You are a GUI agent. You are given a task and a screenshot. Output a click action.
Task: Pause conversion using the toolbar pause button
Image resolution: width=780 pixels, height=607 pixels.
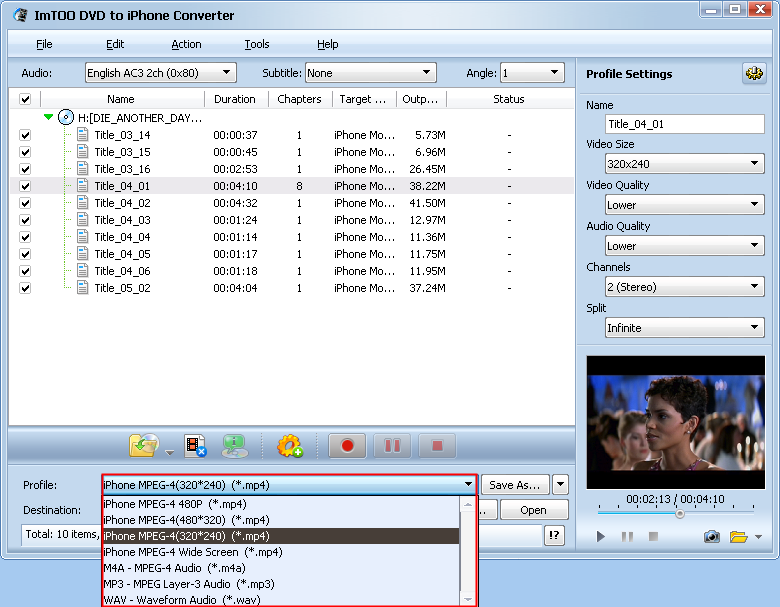click(x=392, y=446)
